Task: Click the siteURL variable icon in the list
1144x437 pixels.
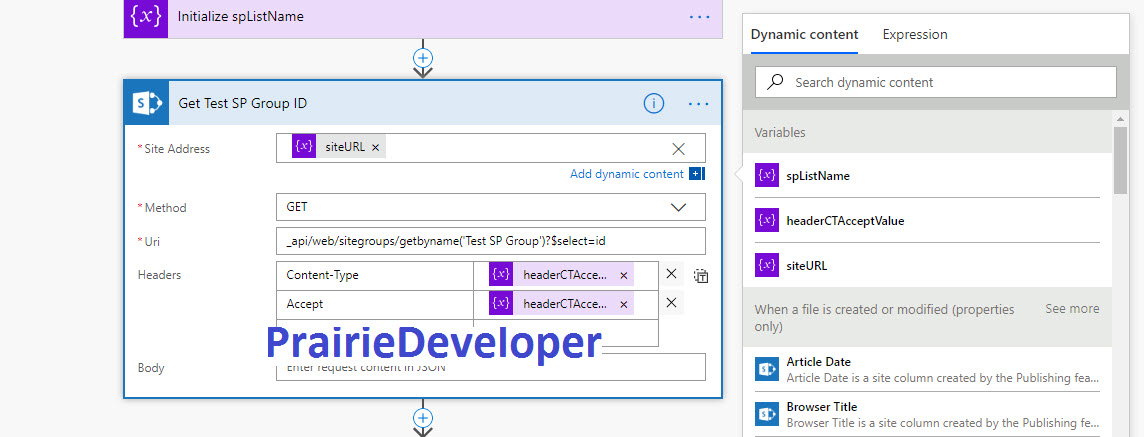Action: tap(766, 266)
